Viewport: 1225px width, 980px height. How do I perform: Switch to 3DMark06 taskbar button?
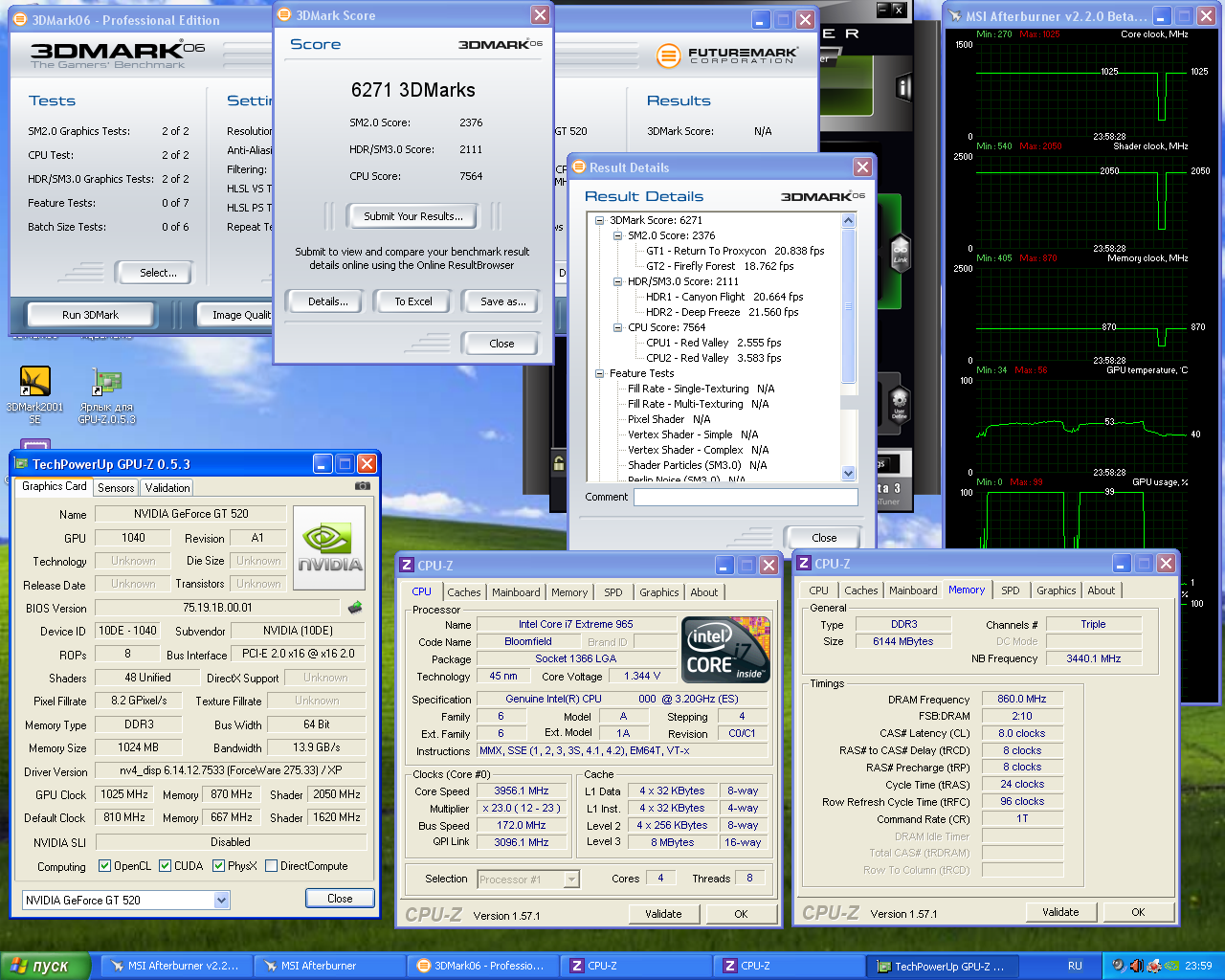coord(482,966)
